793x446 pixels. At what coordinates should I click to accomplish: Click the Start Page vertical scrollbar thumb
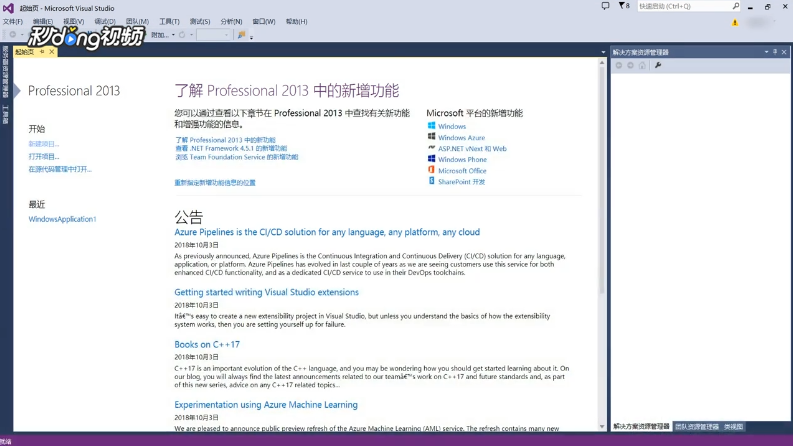(x=602, y=182)
